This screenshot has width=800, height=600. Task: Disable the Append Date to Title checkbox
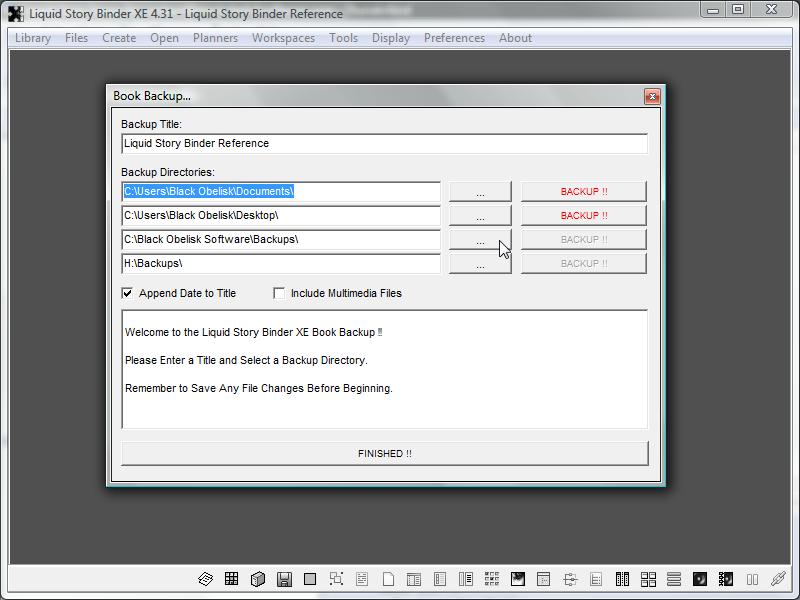click(x=128, y=293)
